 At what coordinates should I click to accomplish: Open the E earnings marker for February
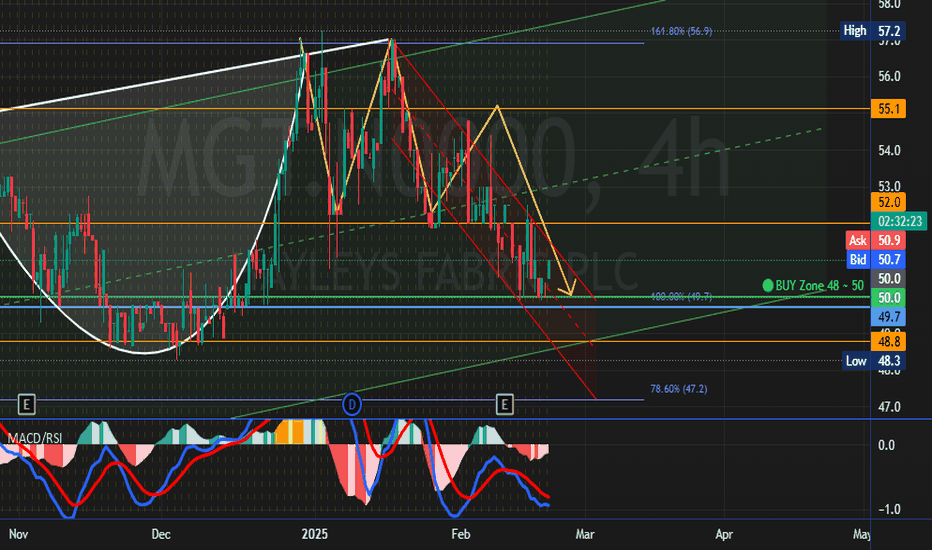pyautogui.click(x=504, y=405)
